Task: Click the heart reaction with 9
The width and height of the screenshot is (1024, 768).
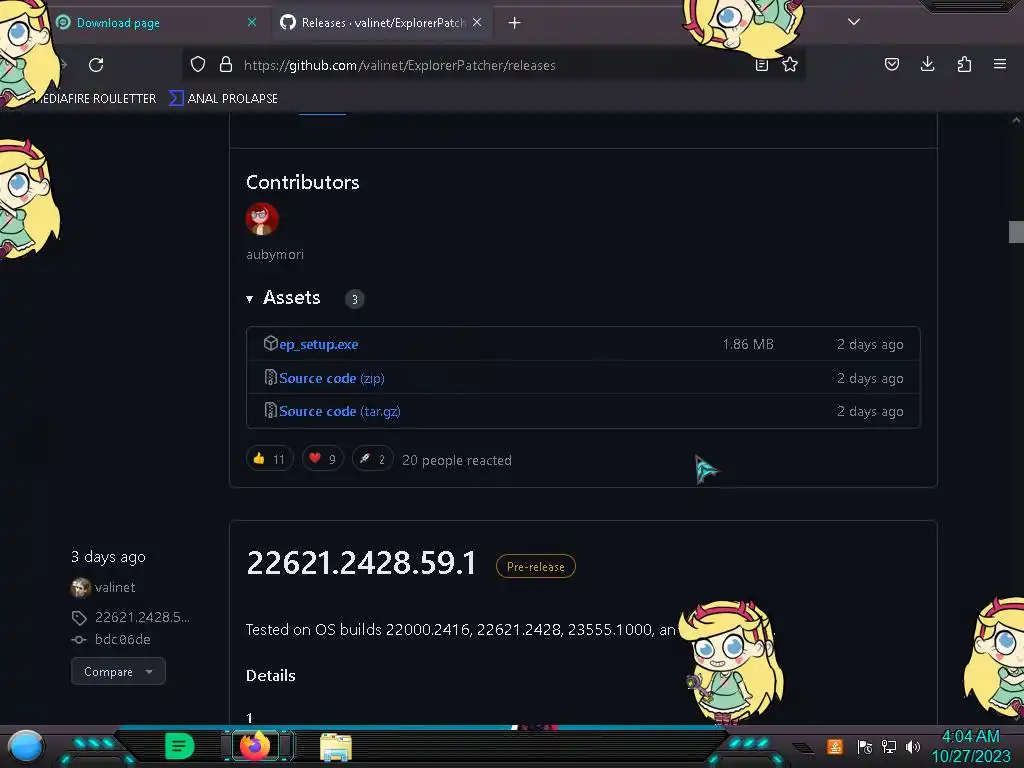Action: [323, 458]
